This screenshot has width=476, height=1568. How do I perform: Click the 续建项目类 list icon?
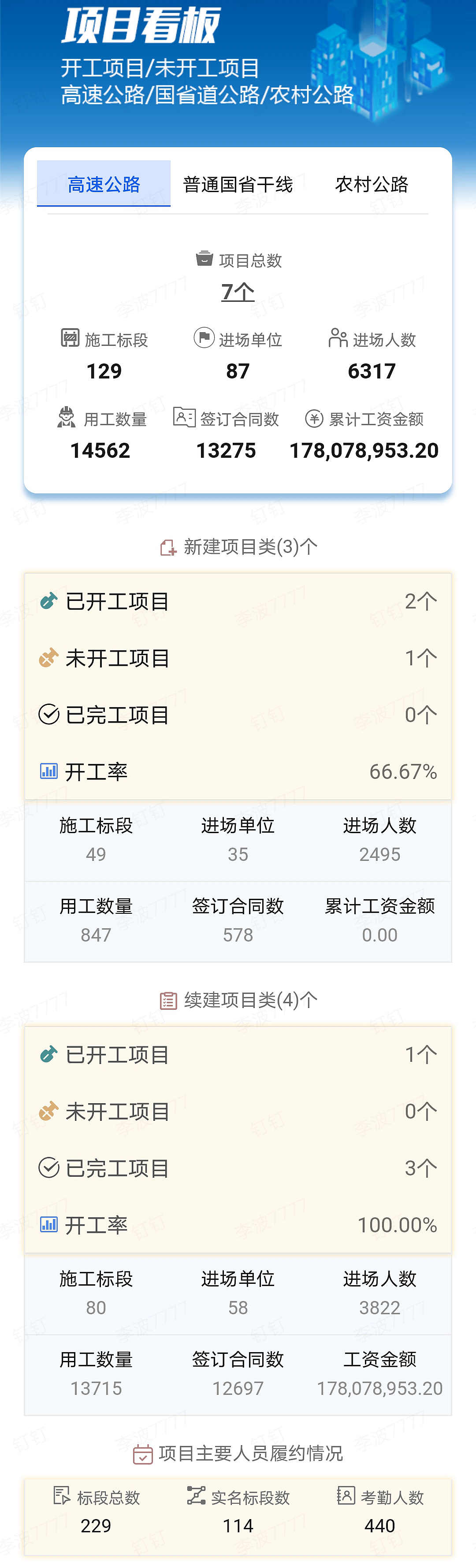(168, 1001)
